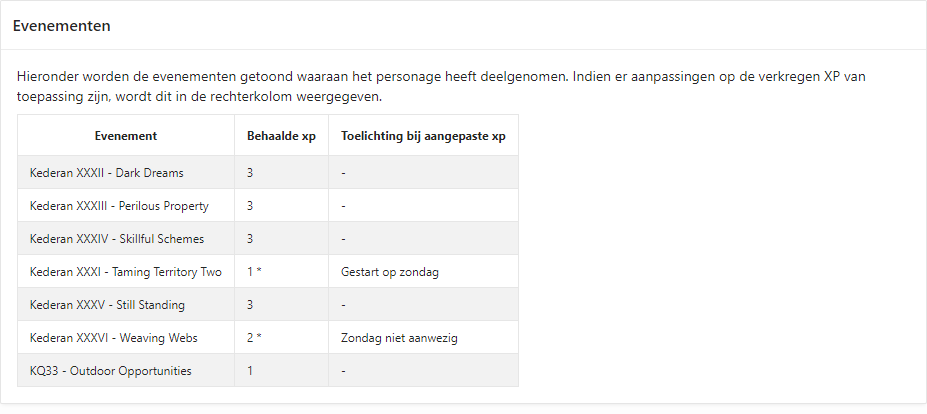The image size is (927, 414).
Task: Click the Toelichting bij aangepaste xp header
Action: (x=423, y=135)
